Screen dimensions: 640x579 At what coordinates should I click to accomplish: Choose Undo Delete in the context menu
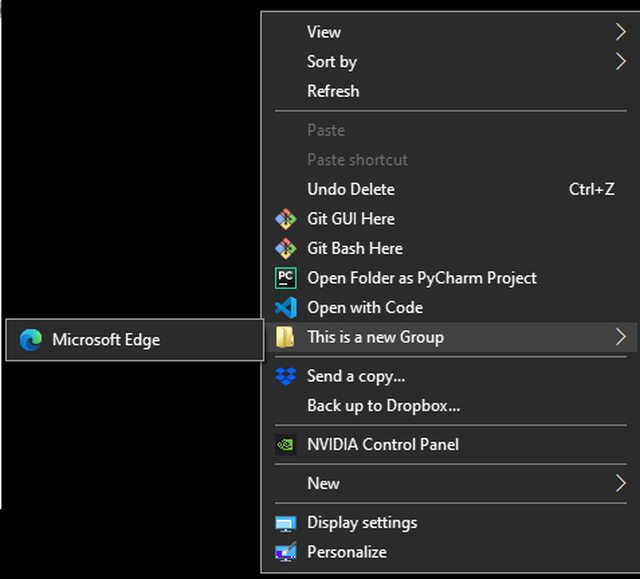click(x=351, y=189)
